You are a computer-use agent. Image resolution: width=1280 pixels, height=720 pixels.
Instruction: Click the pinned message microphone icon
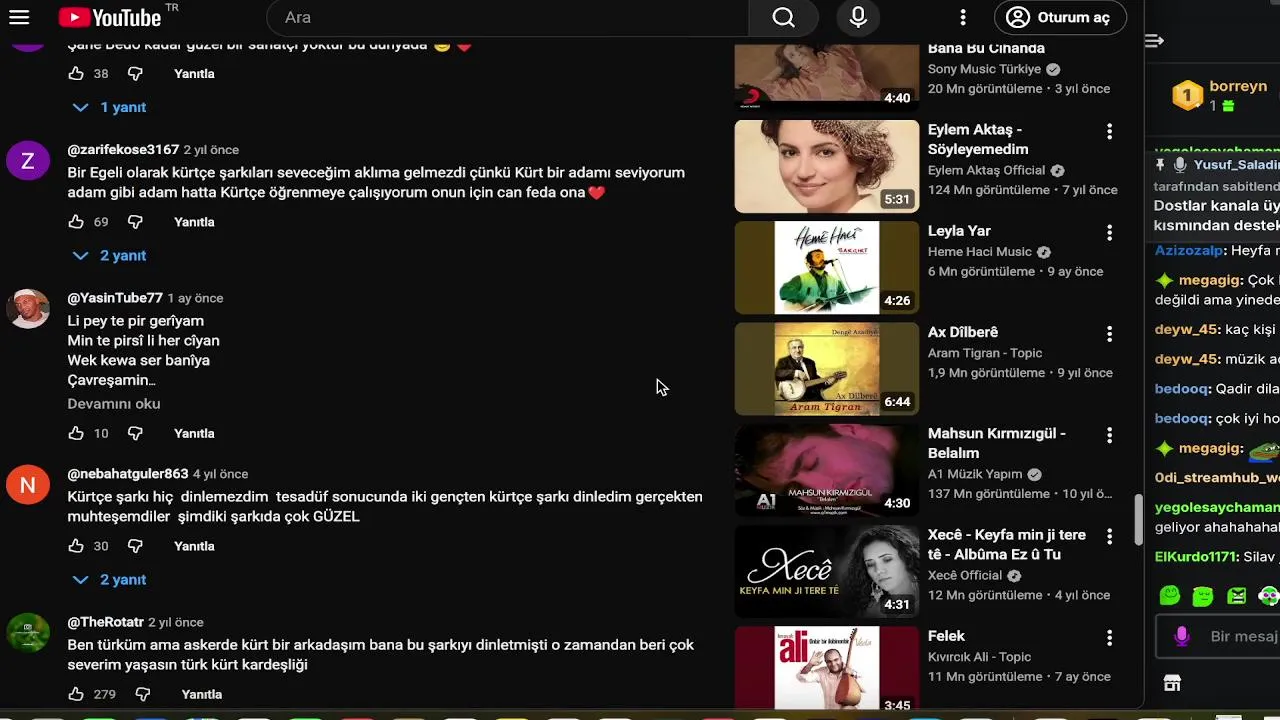[x=1180, y=165]
